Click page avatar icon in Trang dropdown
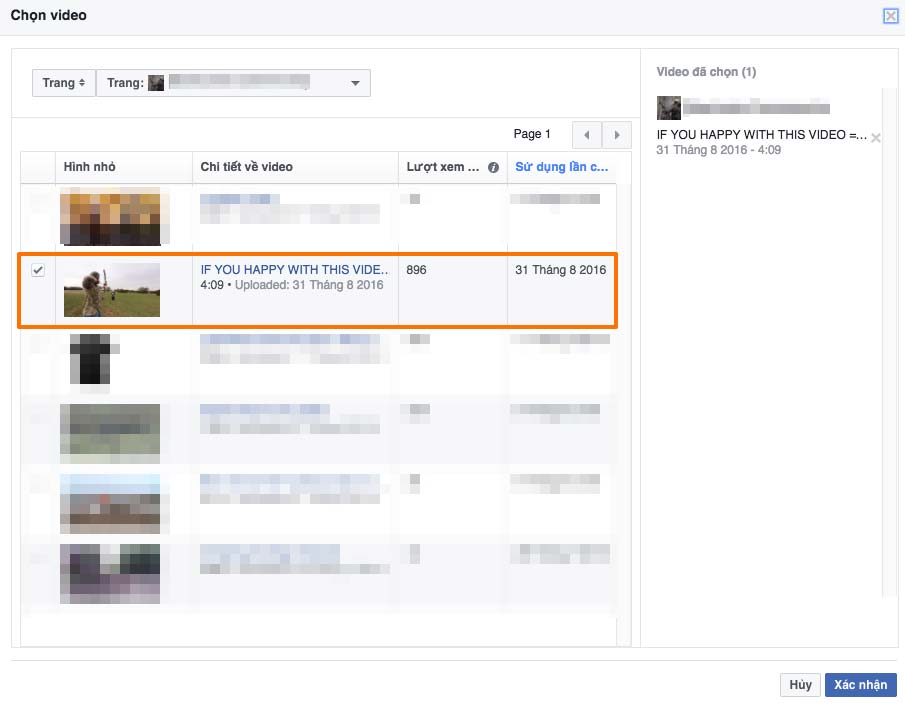Screen dimensions: 905x704 156,83
